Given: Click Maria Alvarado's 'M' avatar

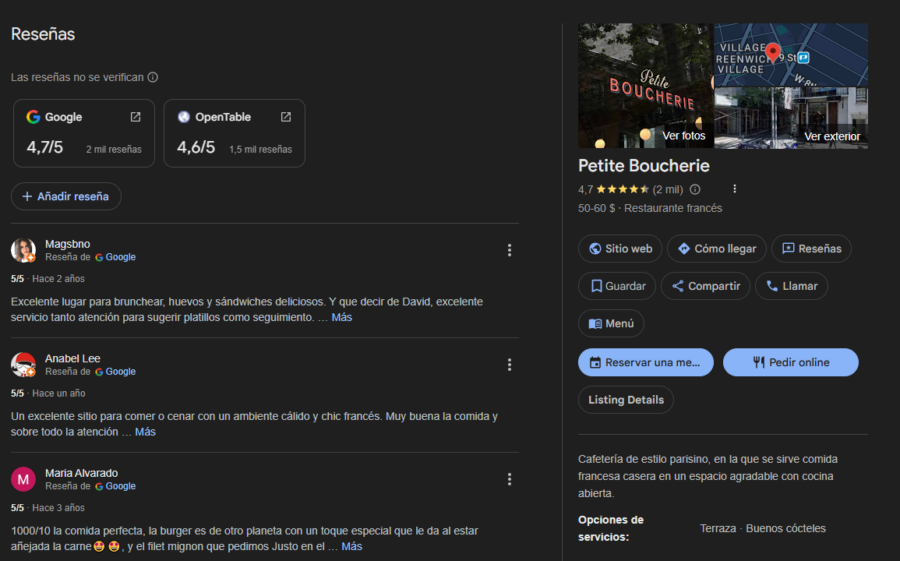Looking at the screenshot, I should point(24,479).
